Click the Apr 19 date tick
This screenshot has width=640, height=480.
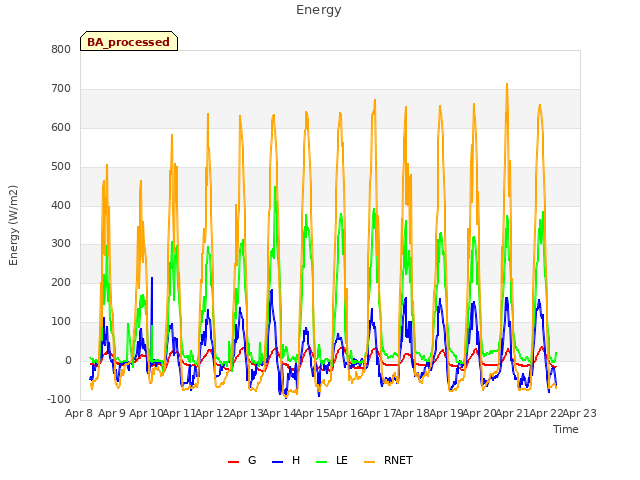pyautogui.click(x=446, y=413)
